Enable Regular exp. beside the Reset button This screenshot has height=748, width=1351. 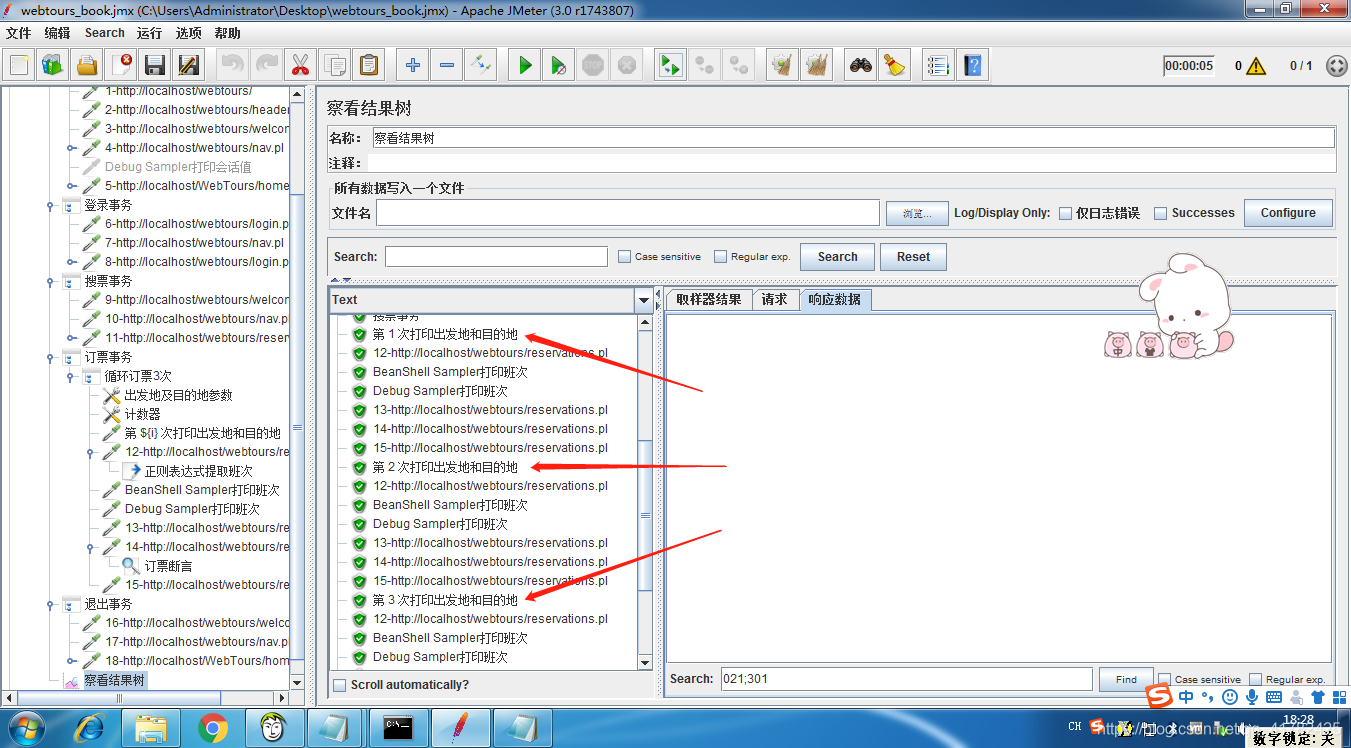point(721,257)
